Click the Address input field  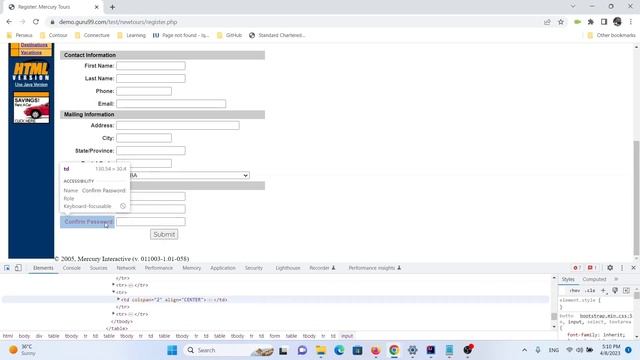pos(178,125)
